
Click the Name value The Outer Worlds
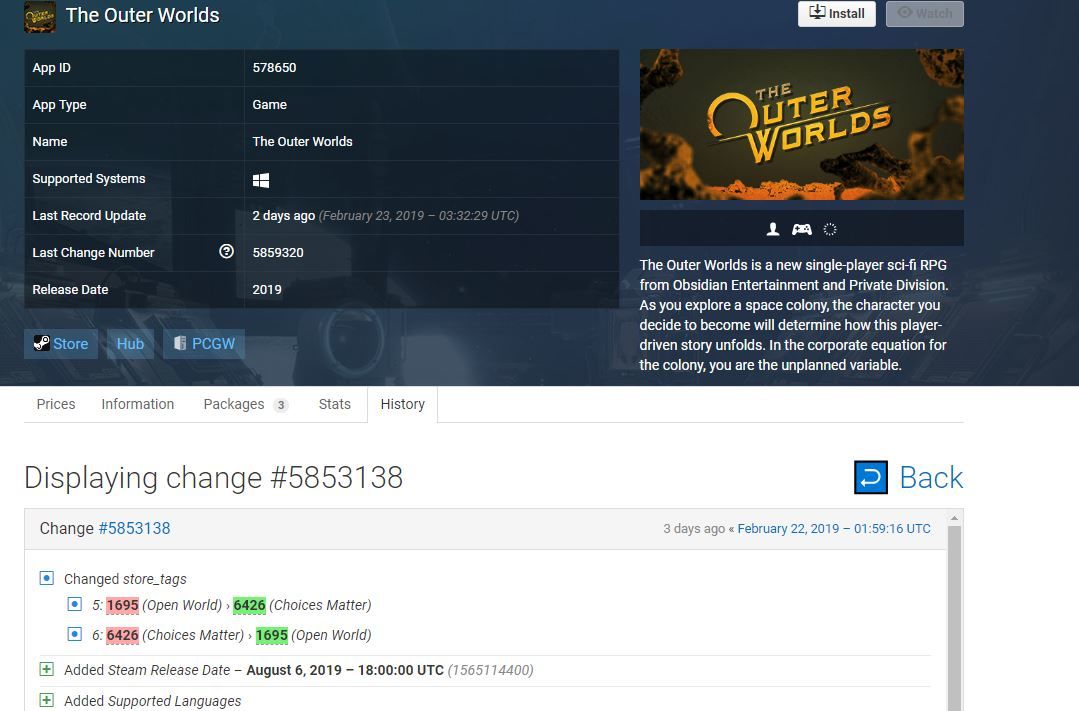click(303, 142)
